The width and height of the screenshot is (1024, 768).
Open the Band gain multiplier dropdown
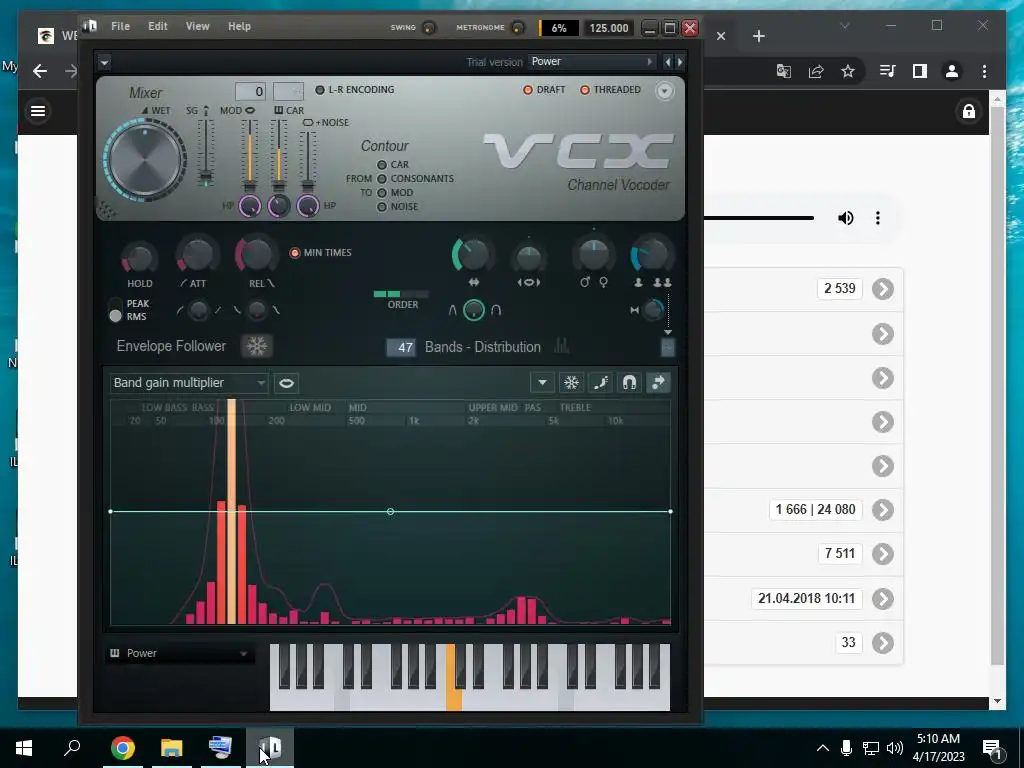coord(189,383)
